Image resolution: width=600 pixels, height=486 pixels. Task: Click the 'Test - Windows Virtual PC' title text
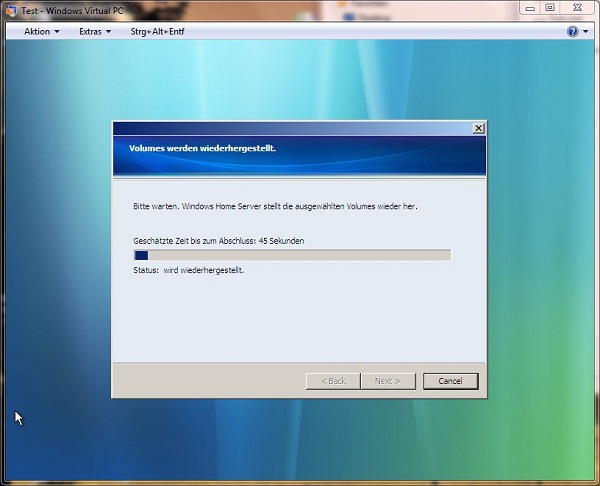point(68,7)
